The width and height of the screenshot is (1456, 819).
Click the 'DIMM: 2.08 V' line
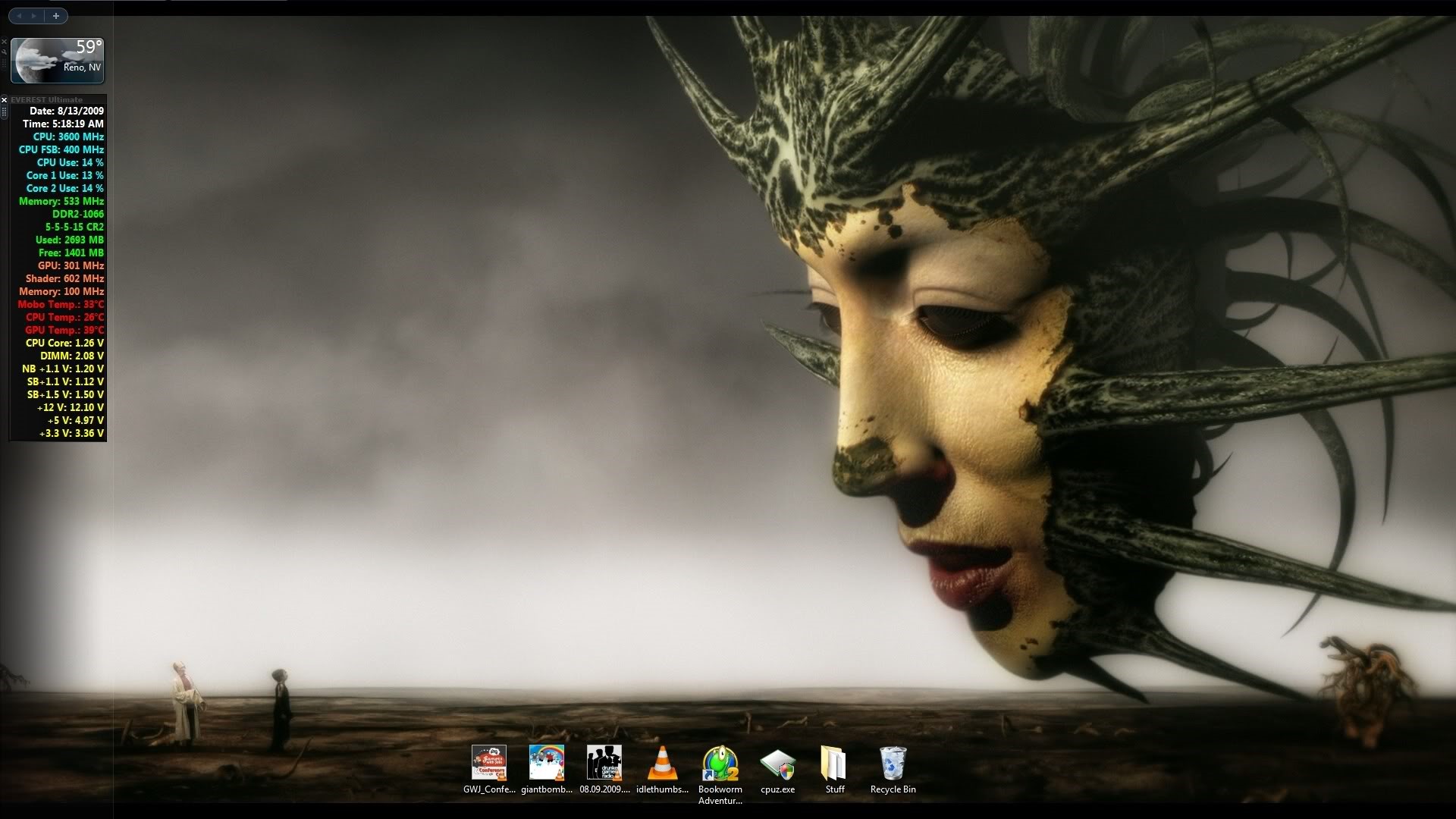point(72,356)
